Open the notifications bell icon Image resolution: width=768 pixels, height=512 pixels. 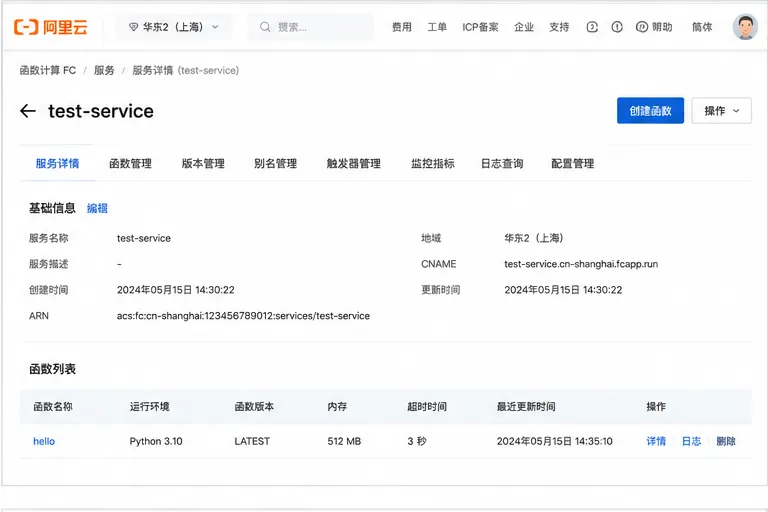[x=617, y=27]
